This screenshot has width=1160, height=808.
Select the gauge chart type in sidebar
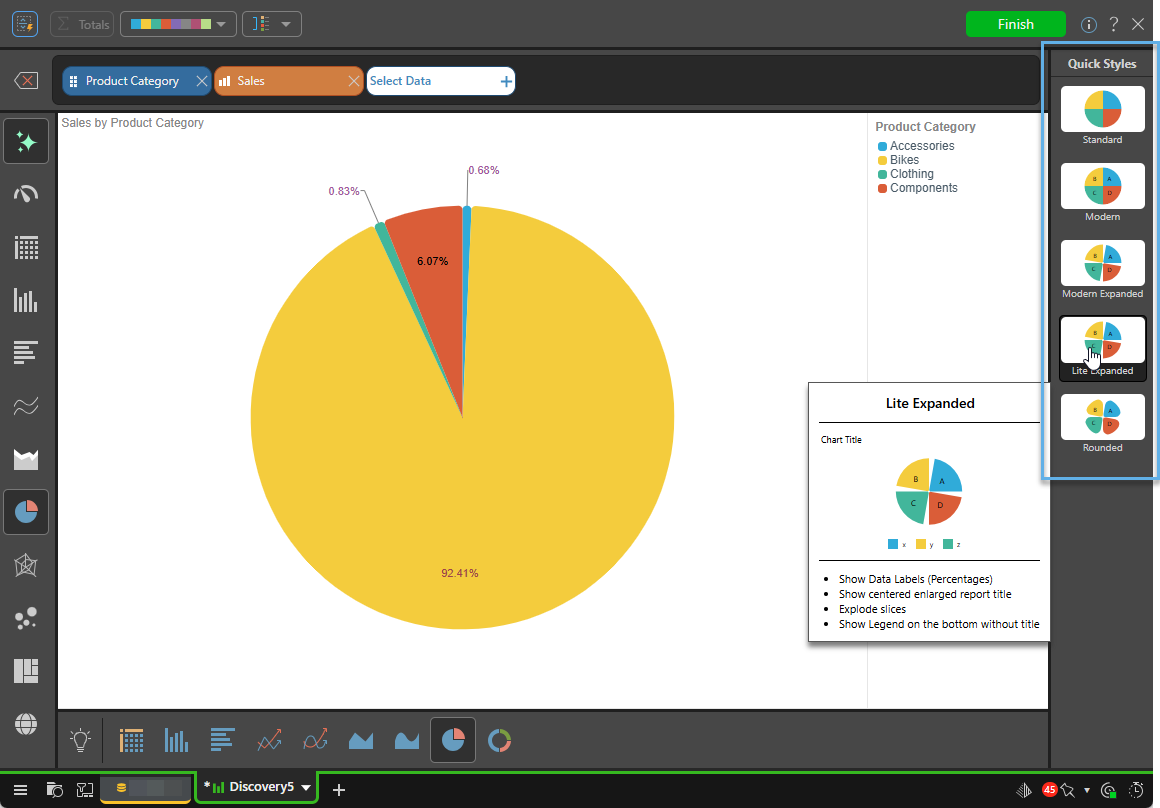coord(26,193)
